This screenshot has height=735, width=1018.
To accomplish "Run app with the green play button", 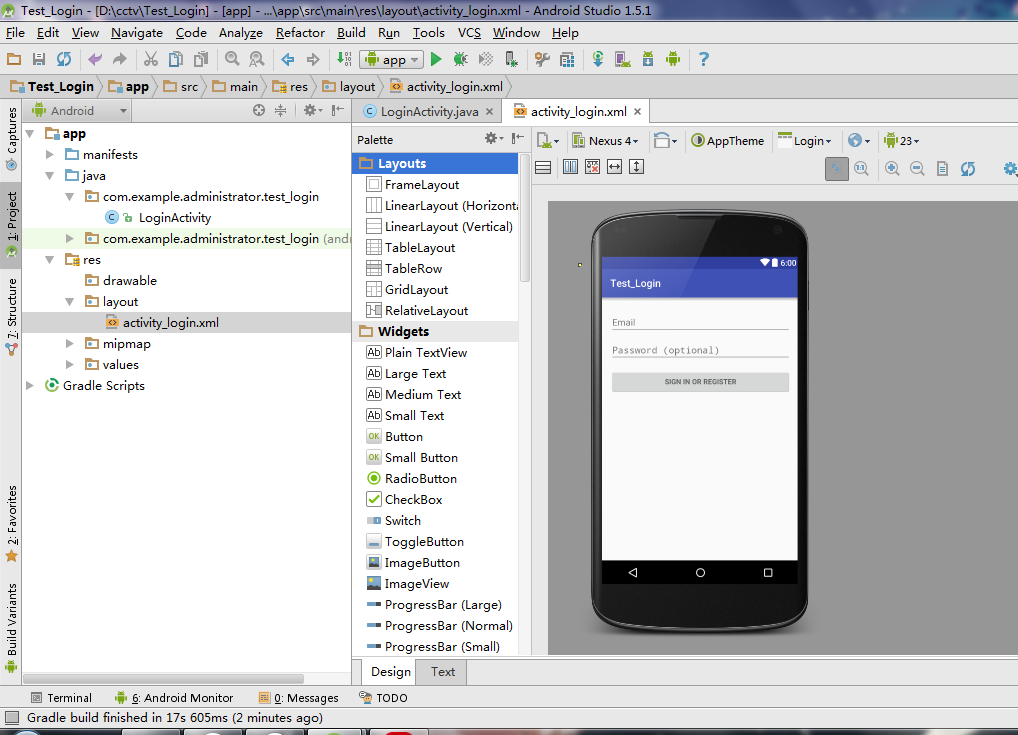I will click(436, 60).
